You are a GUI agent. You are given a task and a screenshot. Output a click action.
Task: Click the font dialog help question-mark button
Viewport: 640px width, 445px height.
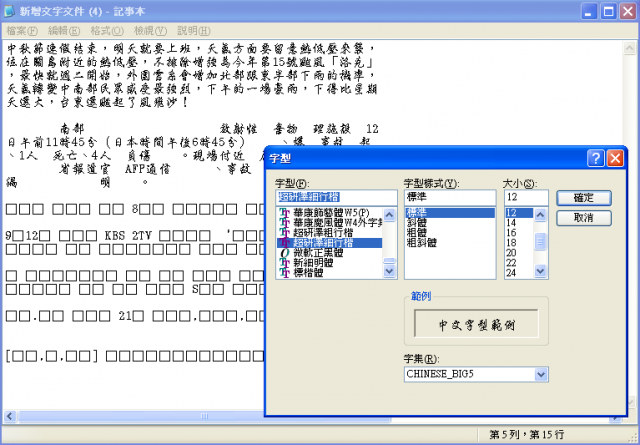click(x=596, y=158)
